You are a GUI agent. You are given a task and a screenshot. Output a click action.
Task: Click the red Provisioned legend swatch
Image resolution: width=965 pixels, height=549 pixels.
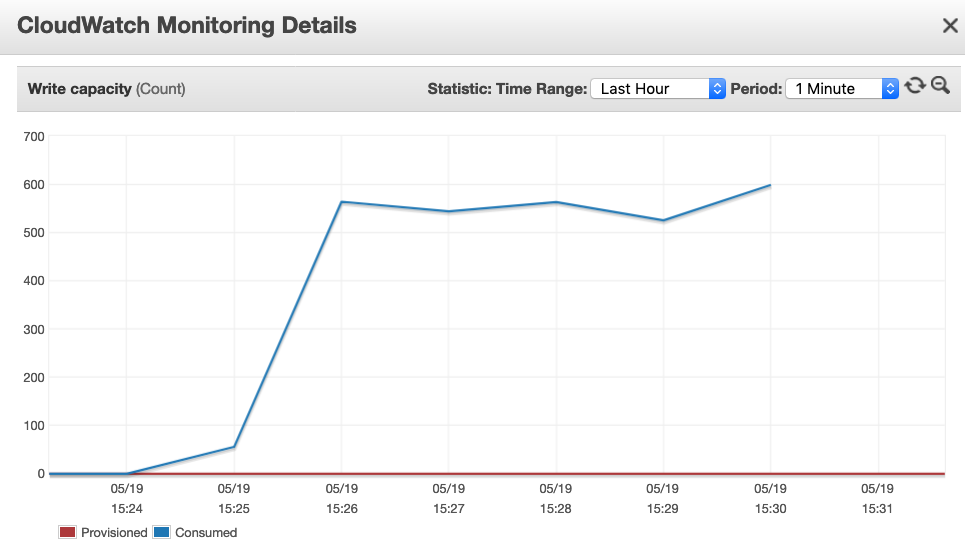(x=67, y=532)
